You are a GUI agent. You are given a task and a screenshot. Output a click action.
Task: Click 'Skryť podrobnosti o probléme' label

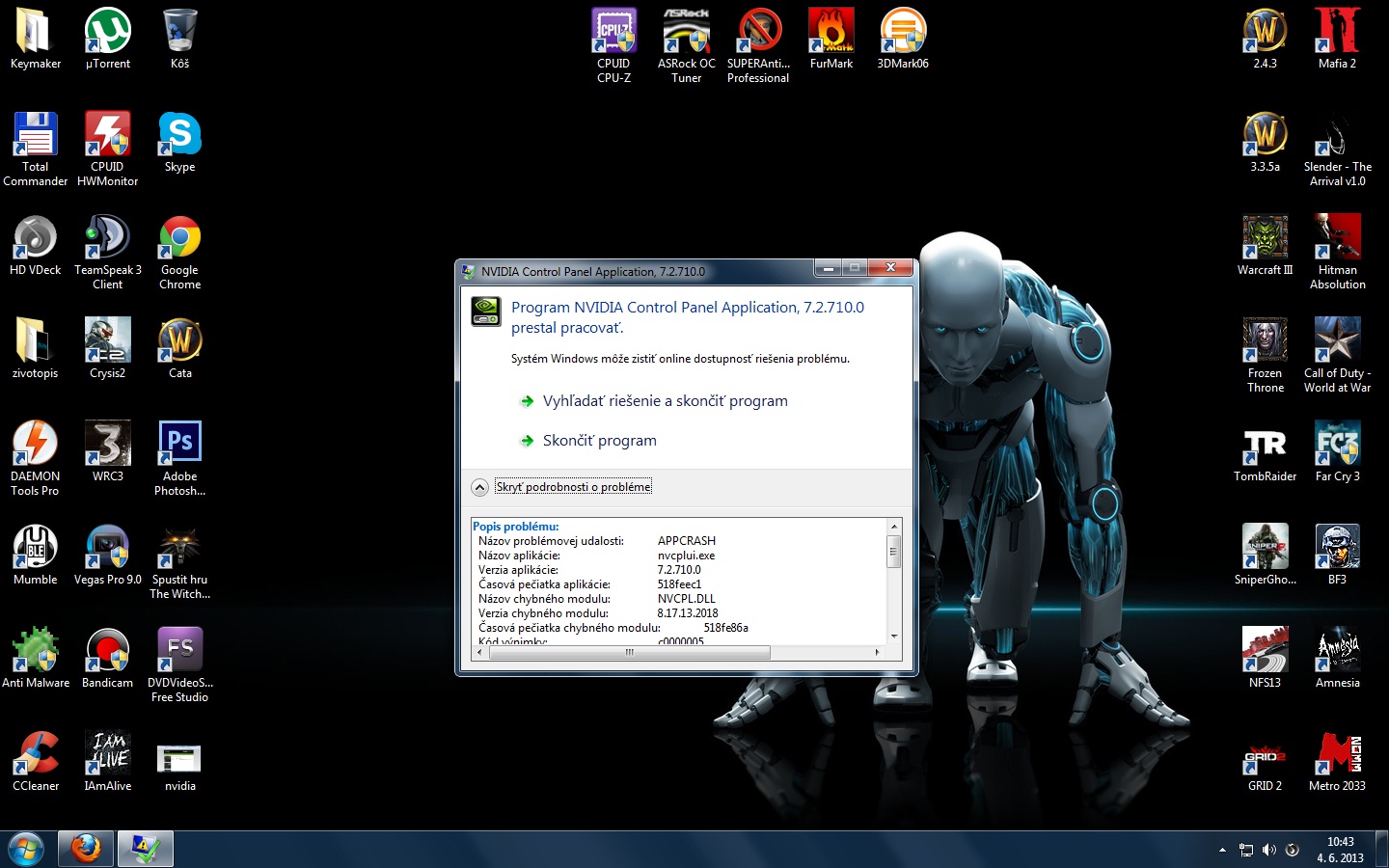573,487
